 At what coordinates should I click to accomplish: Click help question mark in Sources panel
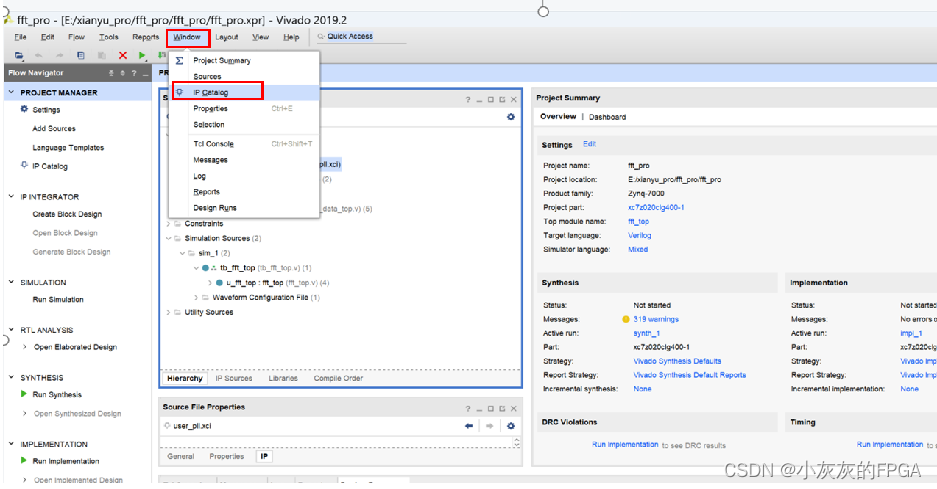(468, 100)
